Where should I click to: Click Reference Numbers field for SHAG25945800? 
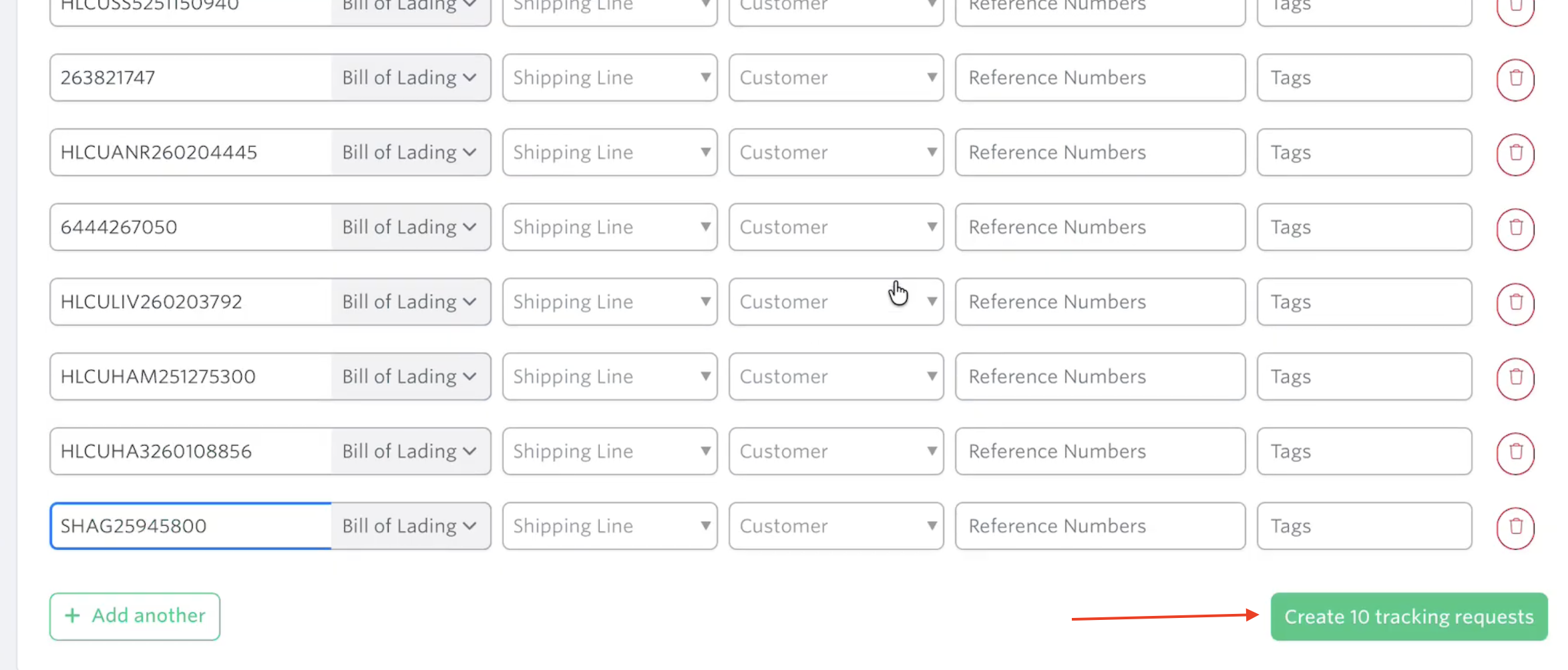[1100, 527]
